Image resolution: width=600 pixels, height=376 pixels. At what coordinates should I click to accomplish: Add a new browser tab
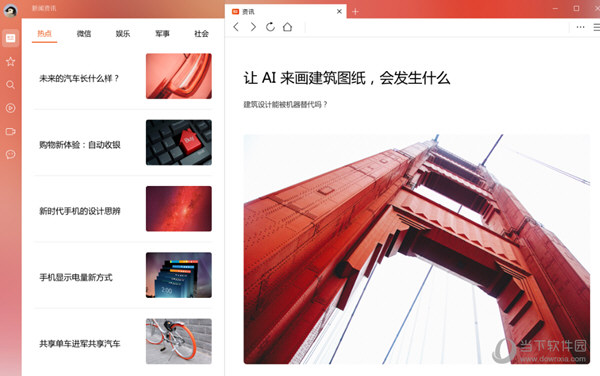[355, 12]
